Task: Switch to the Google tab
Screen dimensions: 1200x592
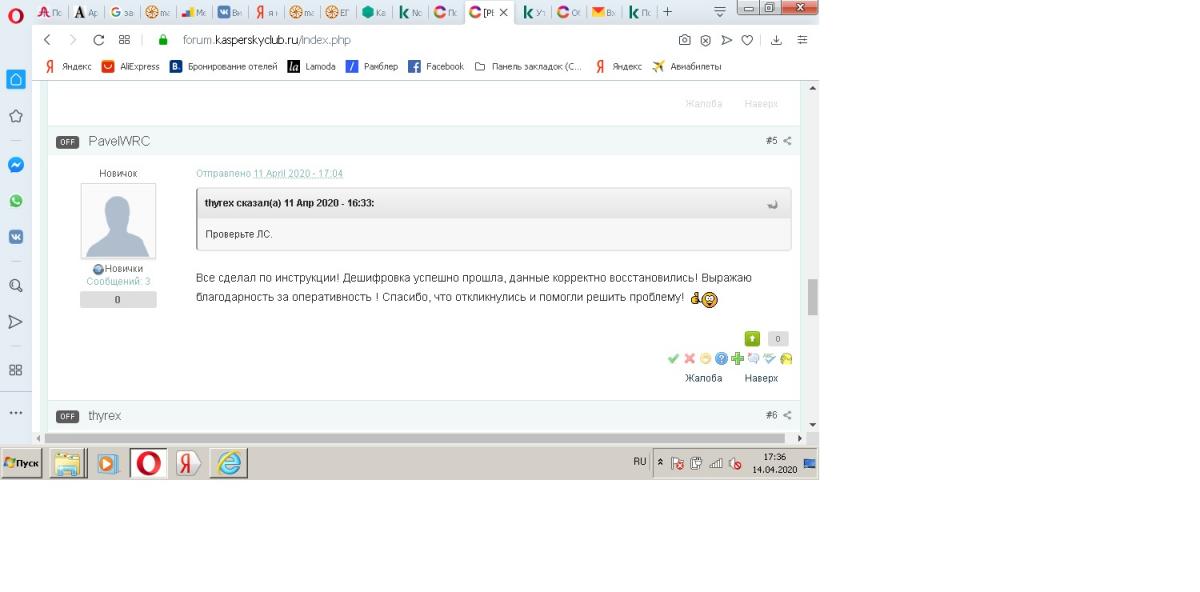Action: click(124, 12)
